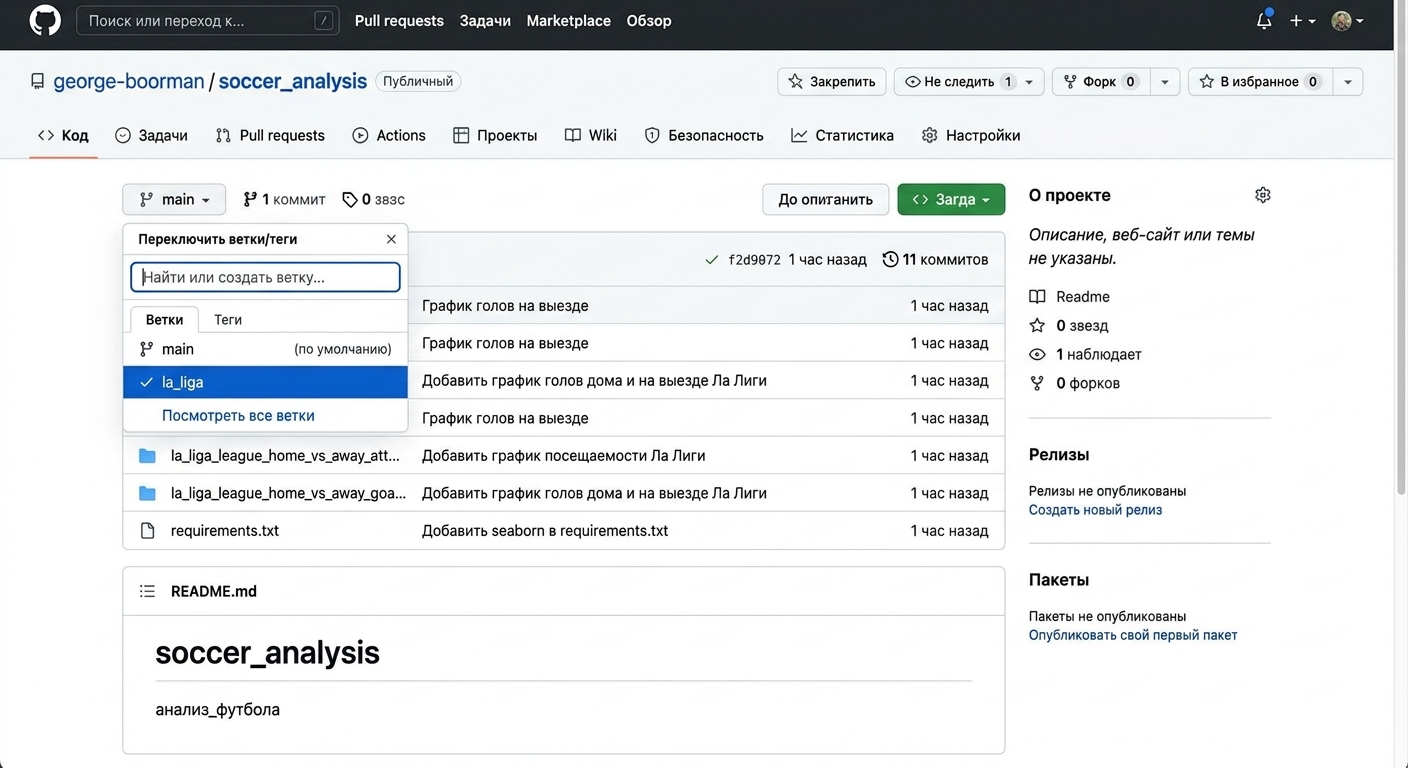This screenshot has height=768, width=1408.
Task: Click folder icon of la_liga_league_home_vs_away_goa row
Action: pyautogui.click(x=147, y=493)
